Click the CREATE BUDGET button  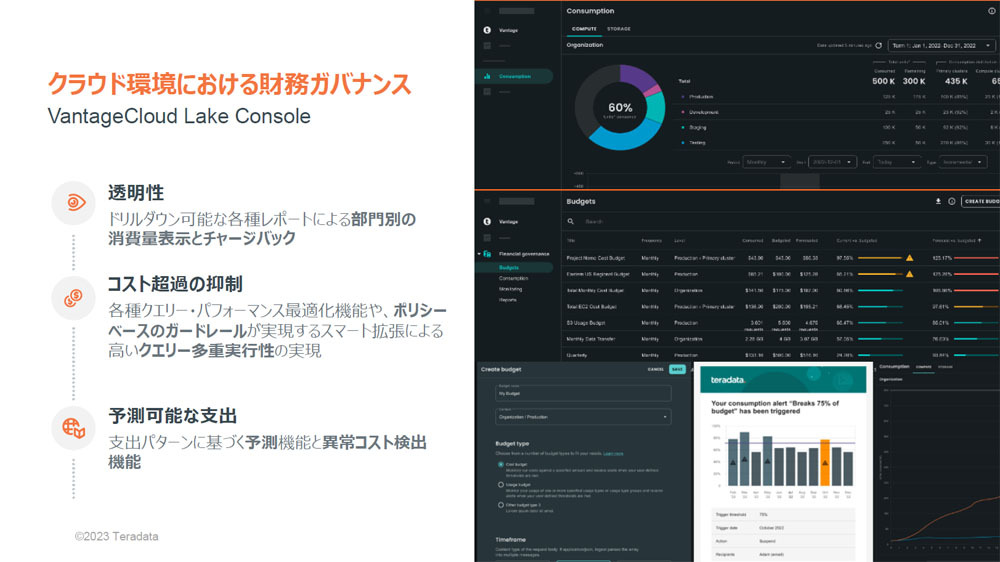[981, 201]
